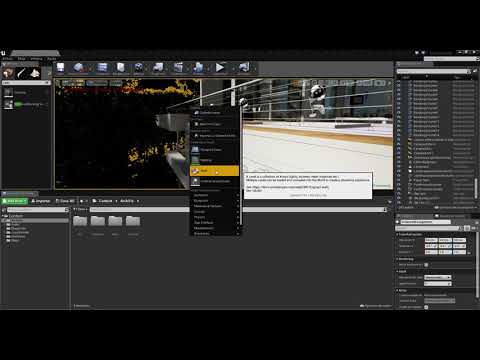The height and width of the screenshot is (360, 480).
Task: Choose New Folder in the context menu
Action: pos(214,113)
